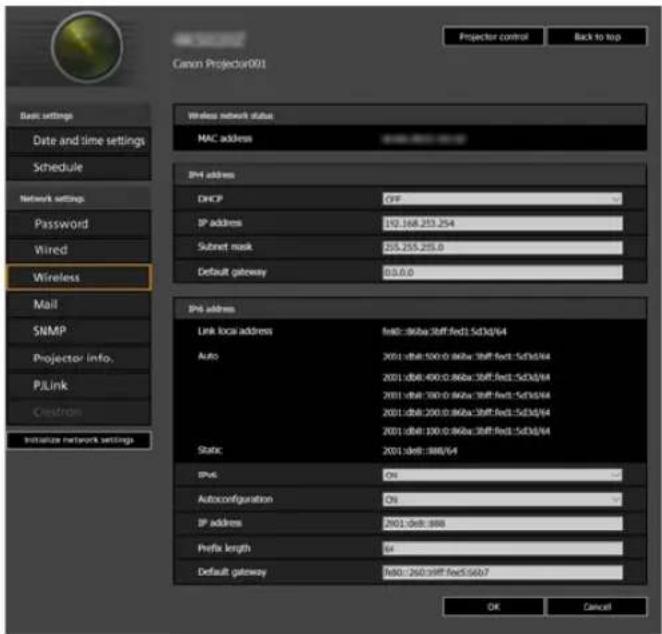Click the green lens logo icon
The image size is (662, 634).
[x=87, y=47]
